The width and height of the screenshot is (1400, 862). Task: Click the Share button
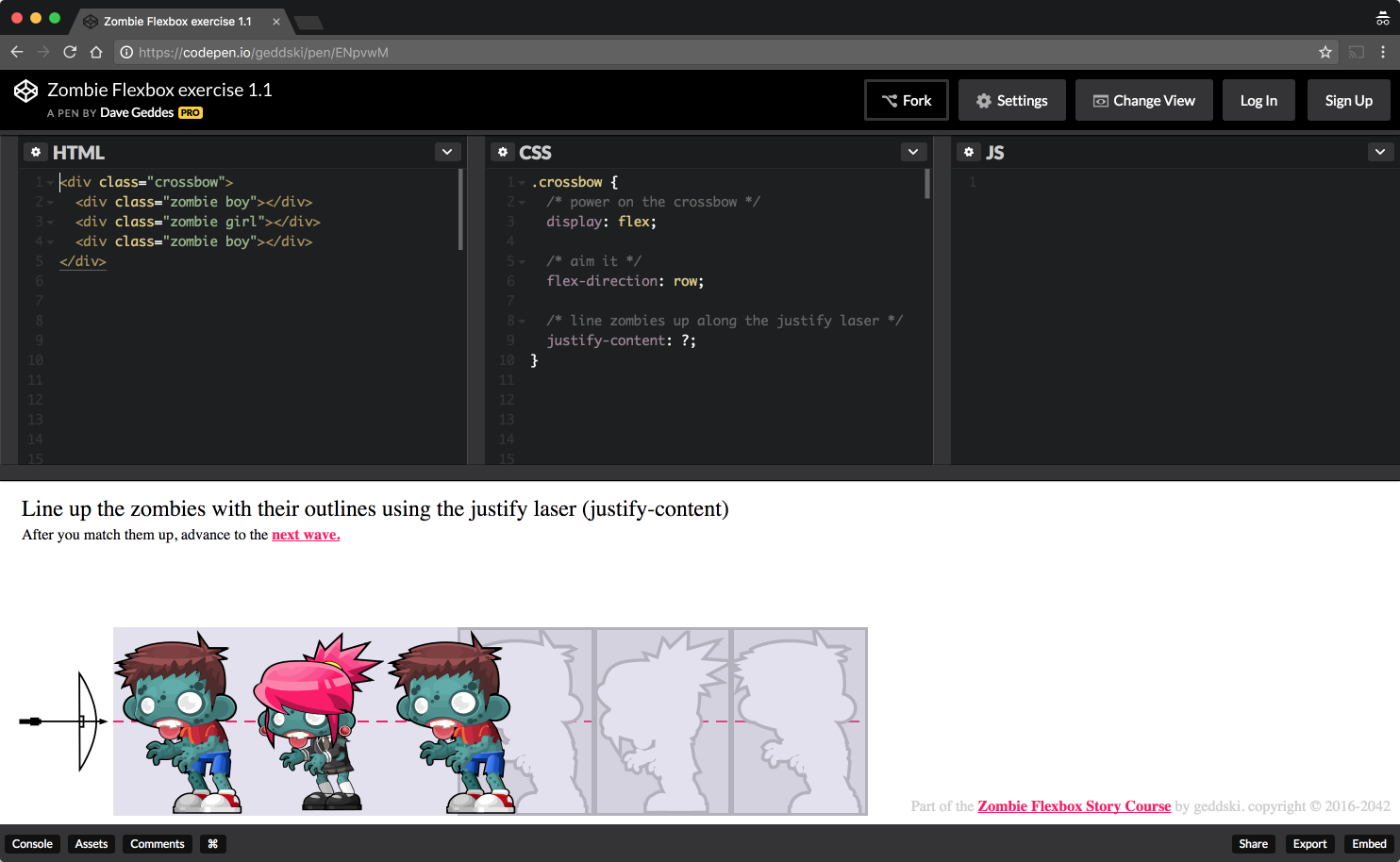point(1253,844)
